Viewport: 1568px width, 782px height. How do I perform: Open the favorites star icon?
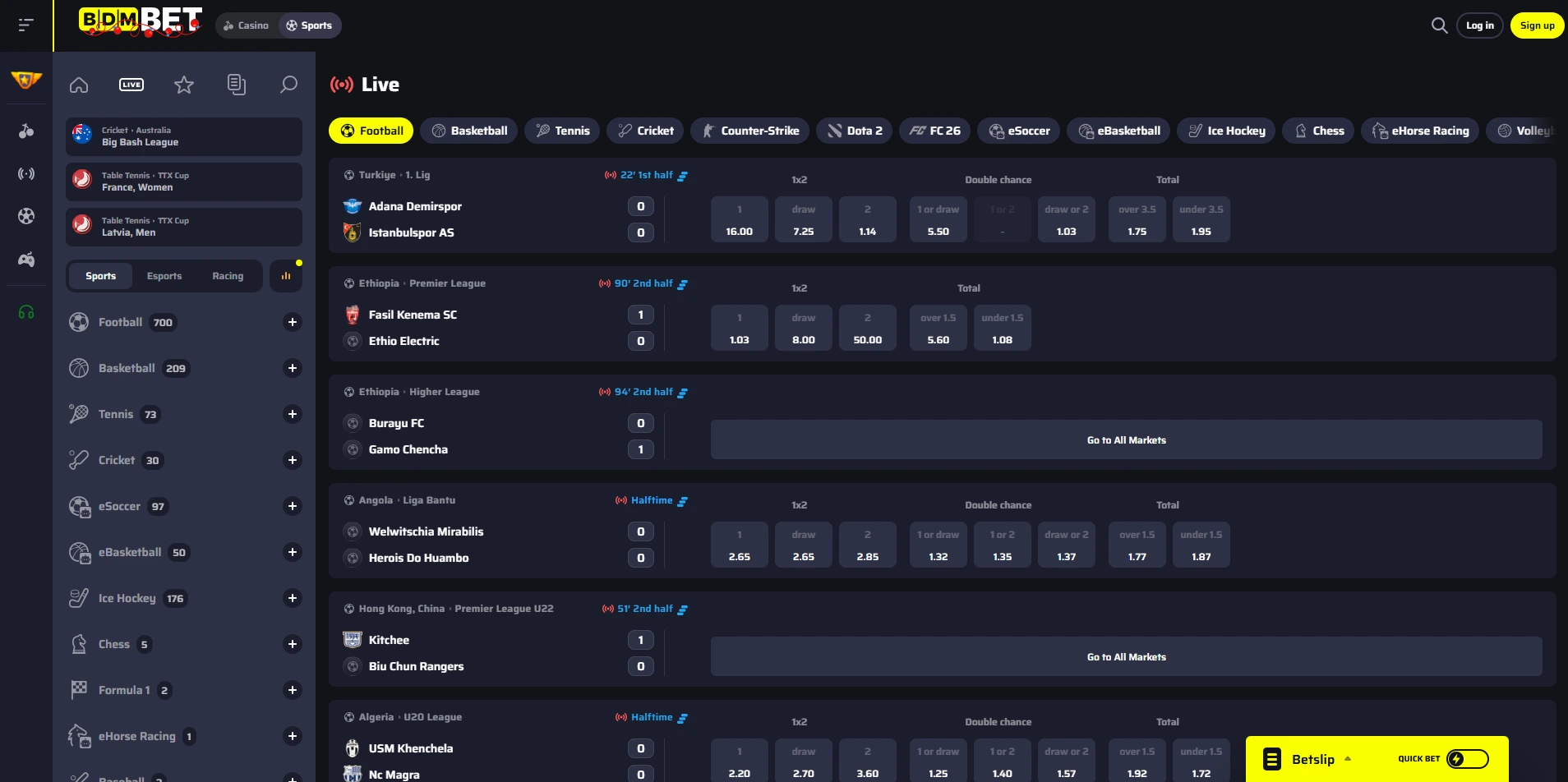184,85
